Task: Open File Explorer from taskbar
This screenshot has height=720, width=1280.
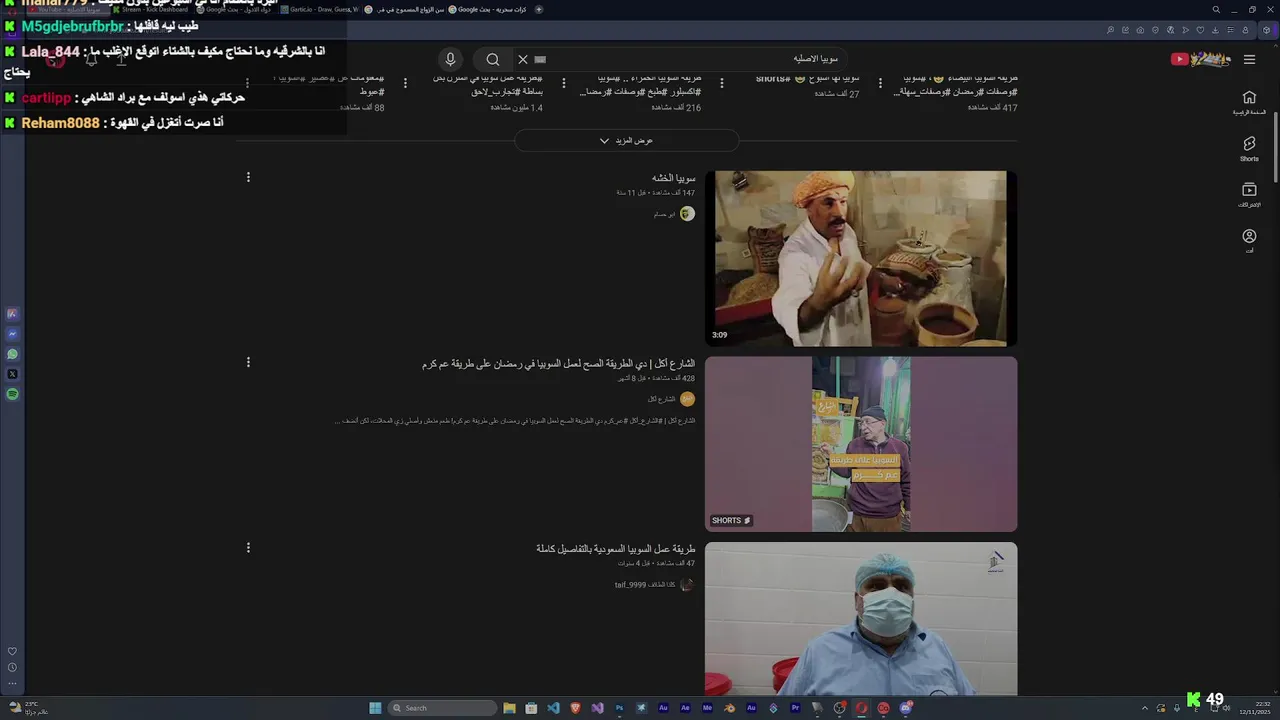Action: pyautogui.click(x=509, y=708)
